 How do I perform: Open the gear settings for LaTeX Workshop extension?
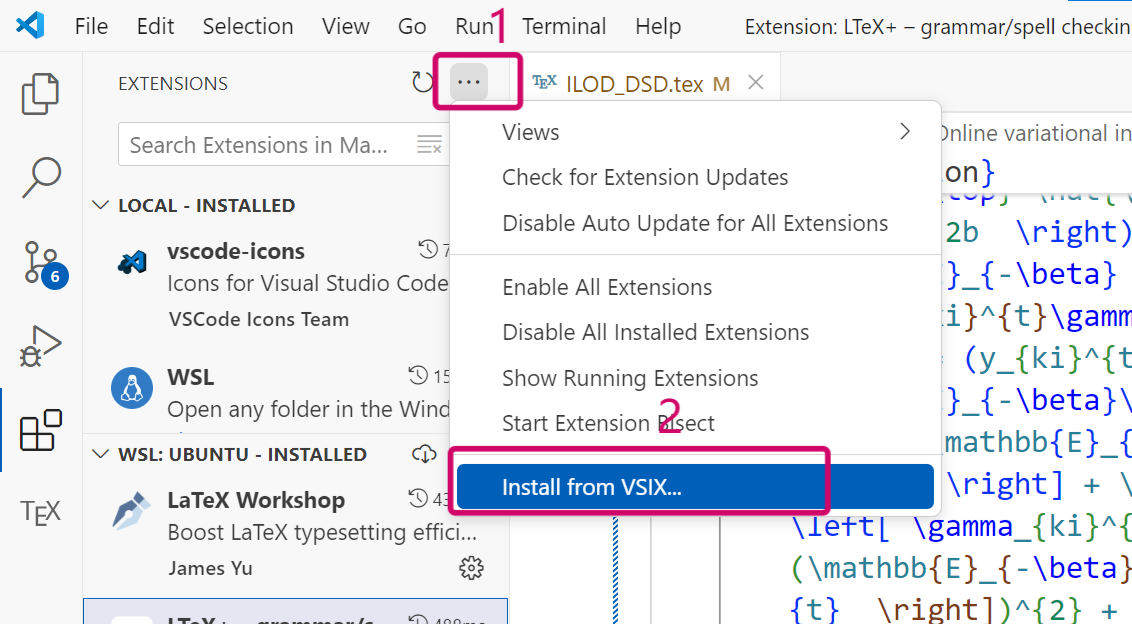coord(471,567)
